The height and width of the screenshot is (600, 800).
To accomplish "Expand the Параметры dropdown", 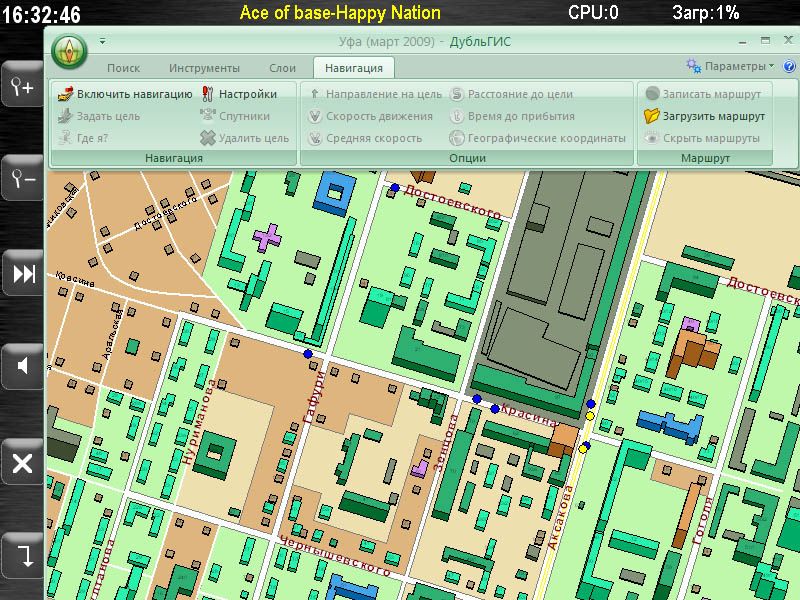I will (731, 66).
